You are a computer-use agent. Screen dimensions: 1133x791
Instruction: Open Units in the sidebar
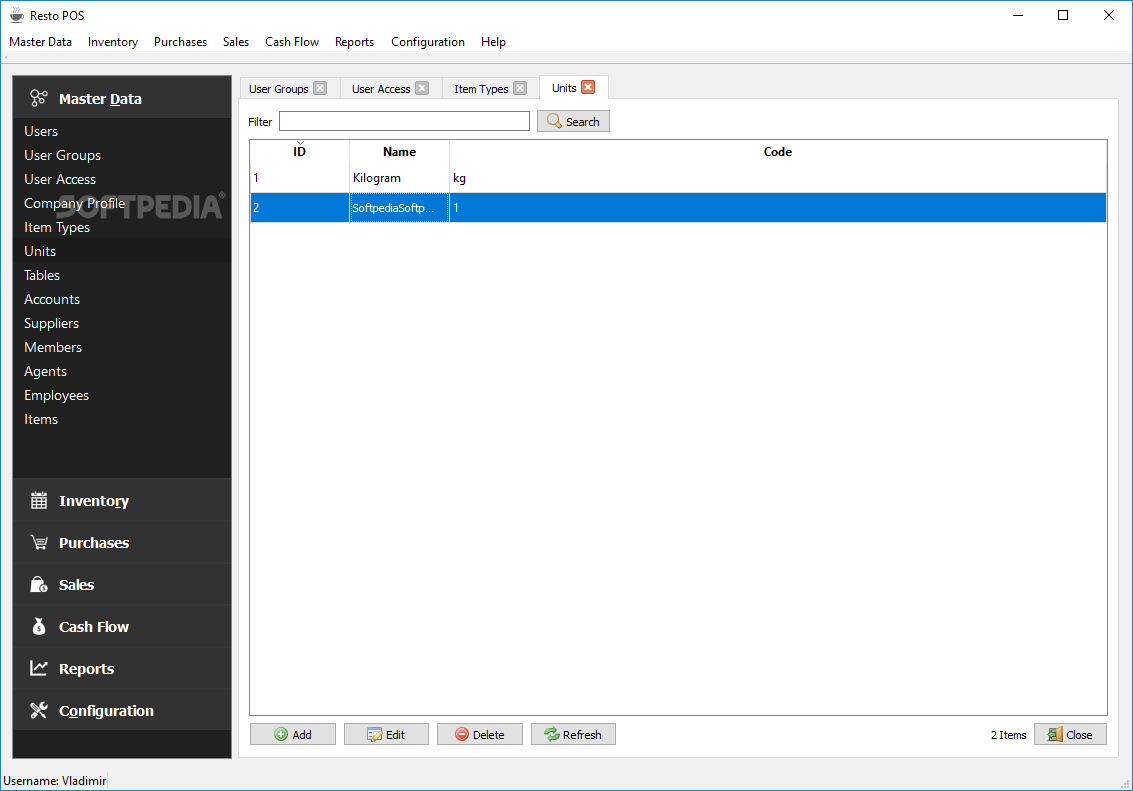40,251
